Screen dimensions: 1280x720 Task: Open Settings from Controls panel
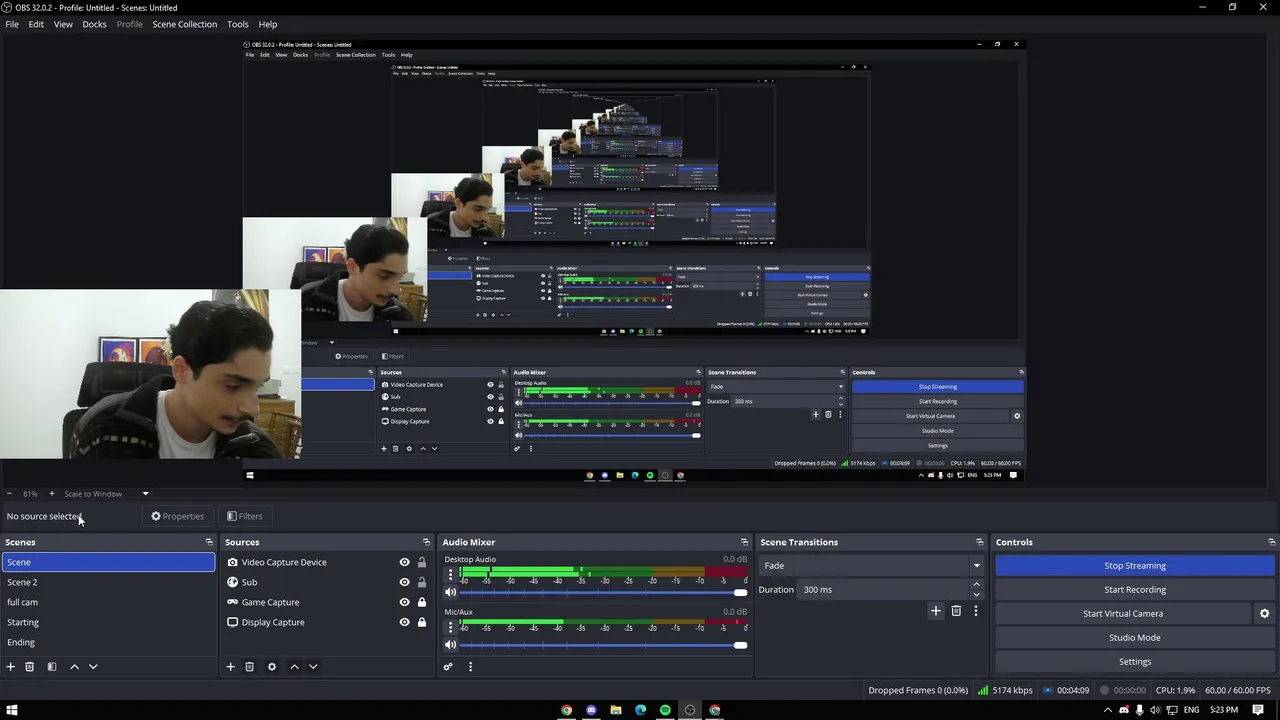(1135, 662)
